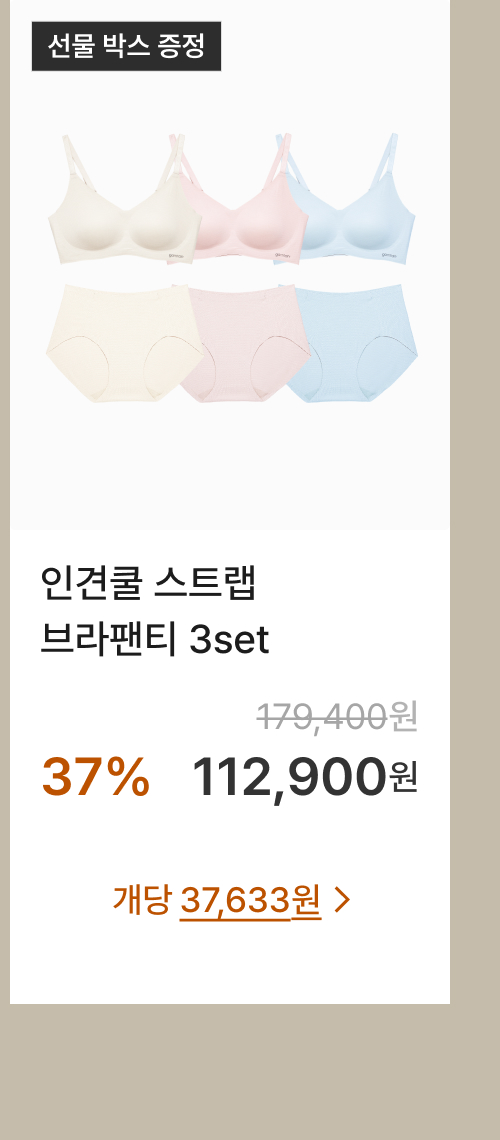Click the orange 37% discount rate
The width and height of the screenshot is (500, 1140).
click(x=96, y=777)
